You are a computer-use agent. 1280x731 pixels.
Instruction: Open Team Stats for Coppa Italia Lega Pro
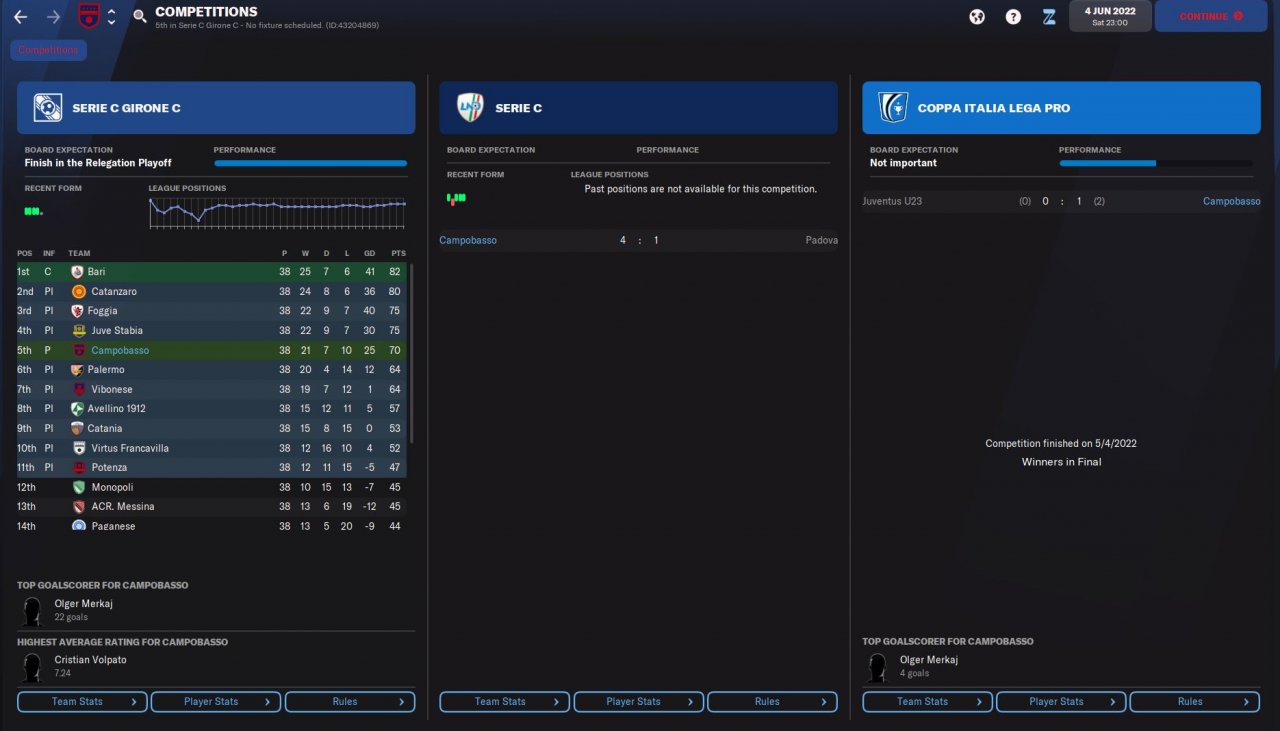pos(928,702)
